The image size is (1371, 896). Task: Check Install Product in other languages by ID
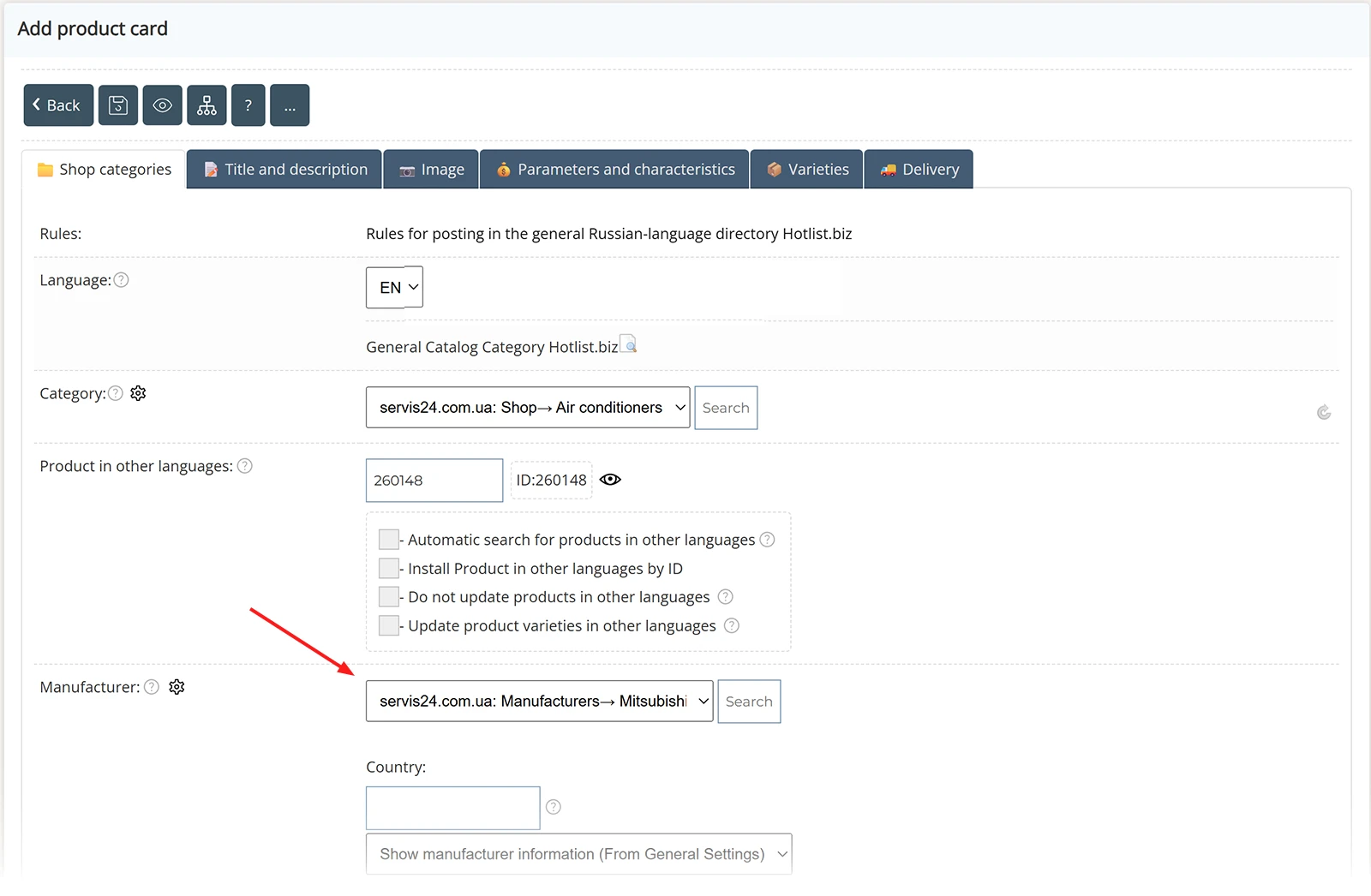point(389,568)
